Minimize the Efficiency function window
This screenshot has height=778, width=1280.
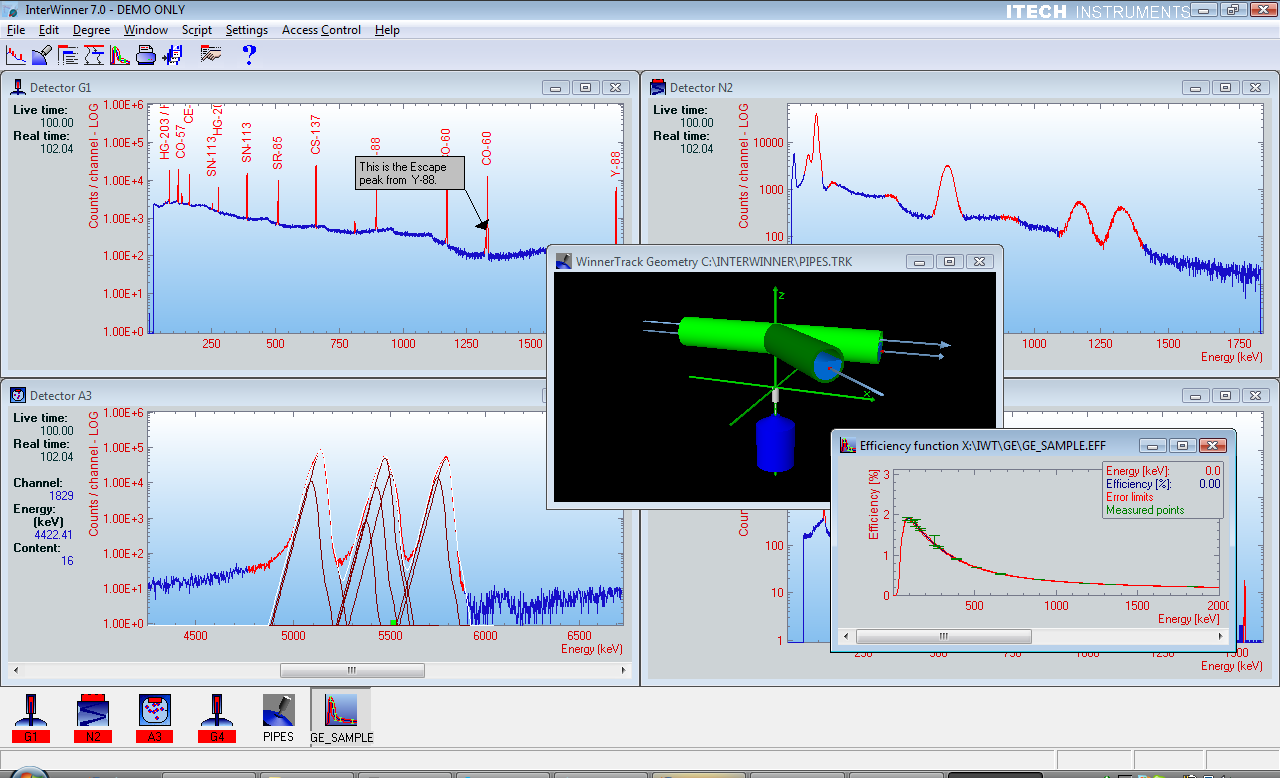1152,445
